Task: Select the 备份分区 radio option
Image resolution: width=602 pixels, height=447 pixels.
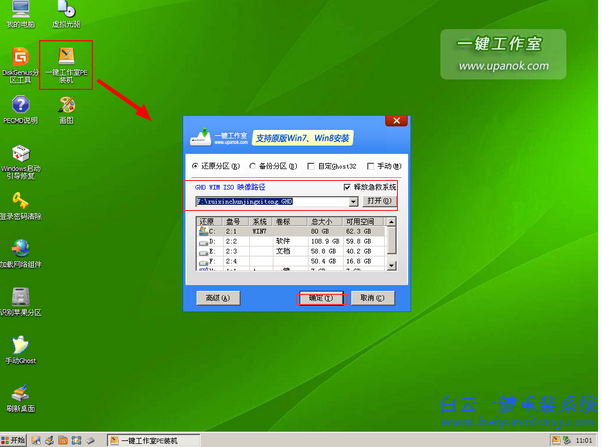Action: (x=254, y=166)
